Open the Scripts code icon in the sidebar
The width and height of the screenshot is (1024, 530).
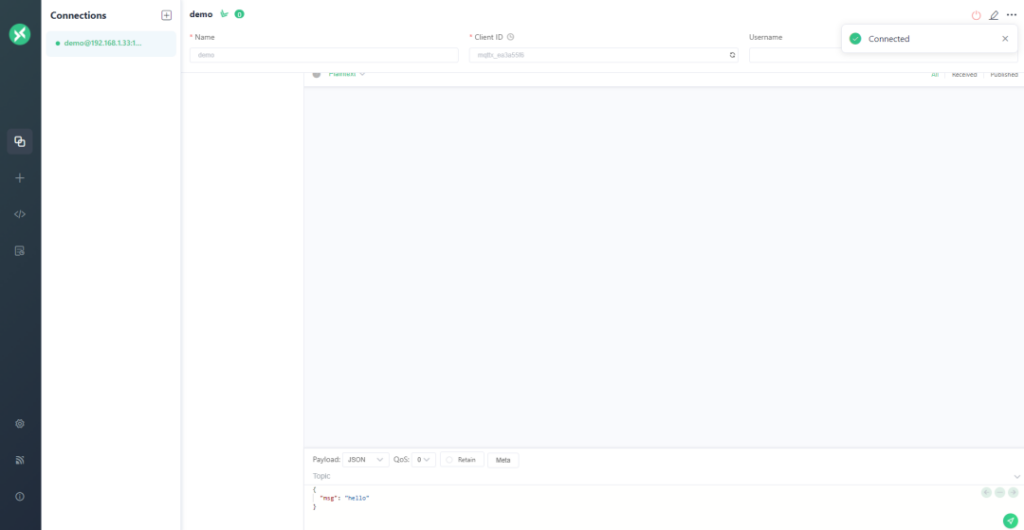tap(20, 214)
